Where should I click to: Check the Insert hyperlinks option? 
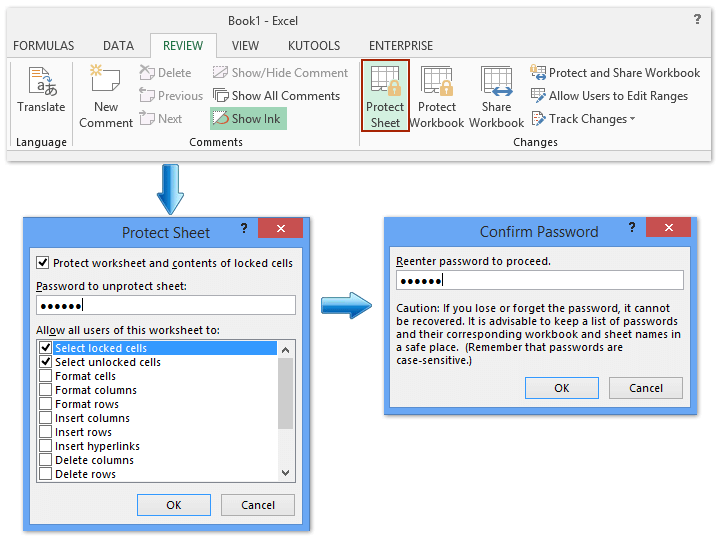click(46, 446)
